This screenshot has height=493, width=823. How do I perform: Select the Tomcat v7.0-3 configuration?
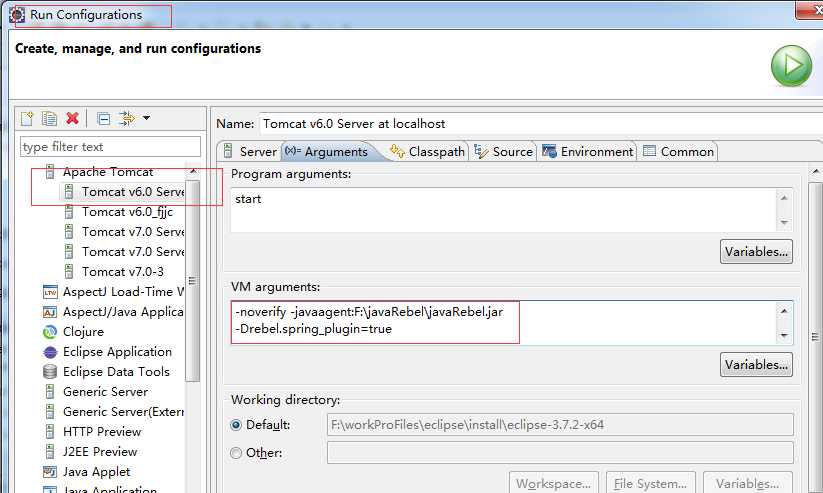click(122, 271)
